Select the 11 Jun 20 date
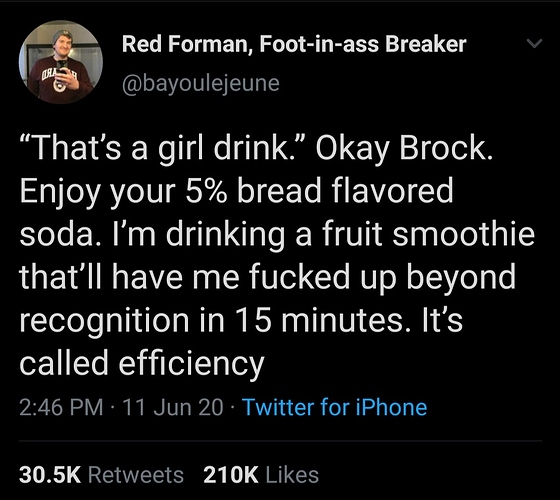 (173, 407)
